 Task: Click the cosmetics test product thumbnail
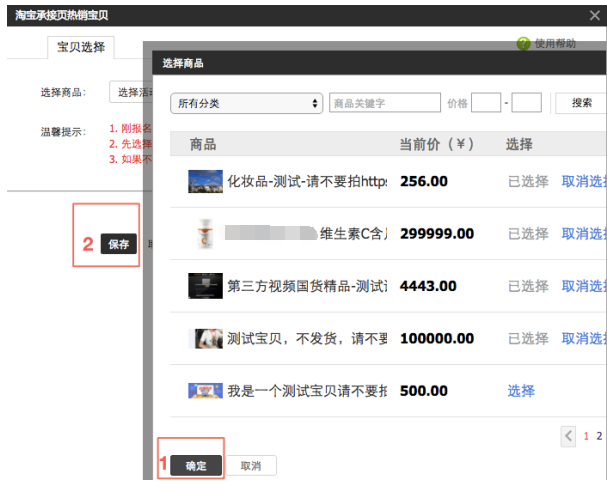coord(205,182)
